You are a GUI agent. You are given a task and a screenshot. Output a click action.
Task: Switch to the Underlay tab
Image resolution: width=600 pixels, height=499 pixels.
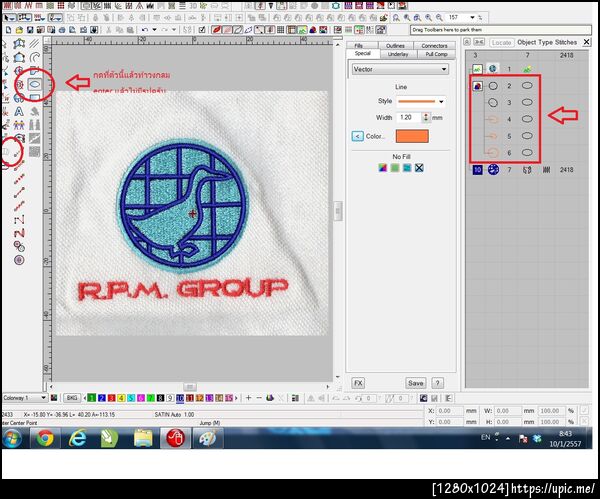[398, 54]
